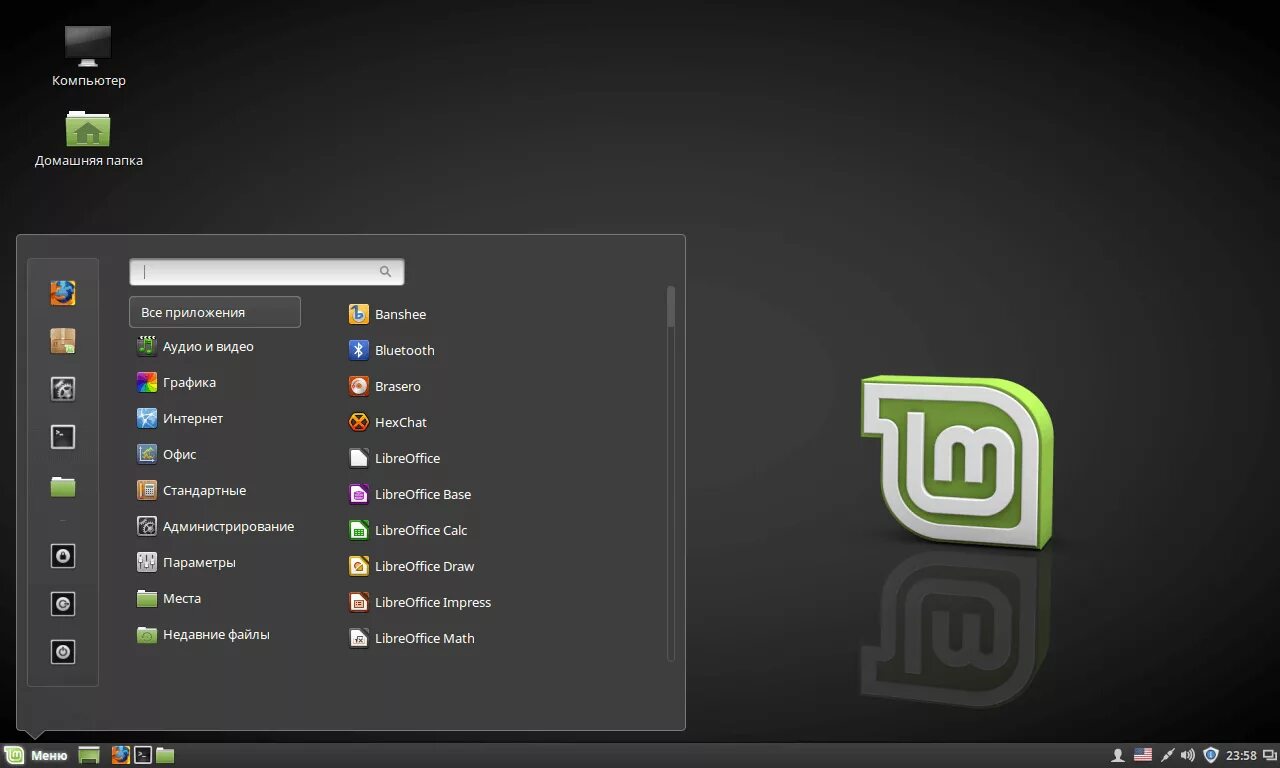The width and height of the screenshot is (1280, 768).
Task: Click the search magnifier icon in field
Action: pos(386,271)
